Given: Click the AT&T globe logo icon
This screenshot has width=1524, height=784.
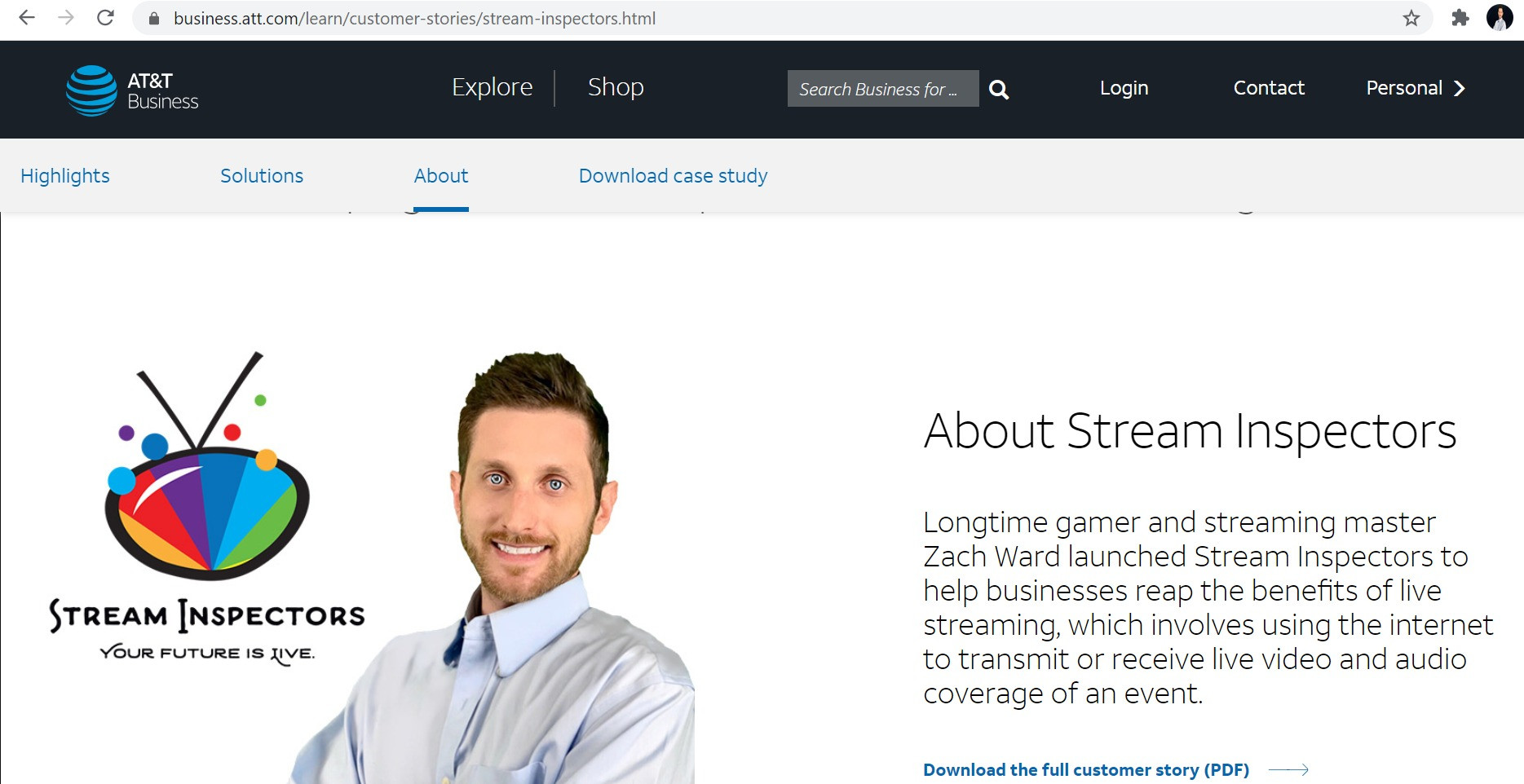Looking at the screenshot, I should pyautogui.click(x=91, y=90).
